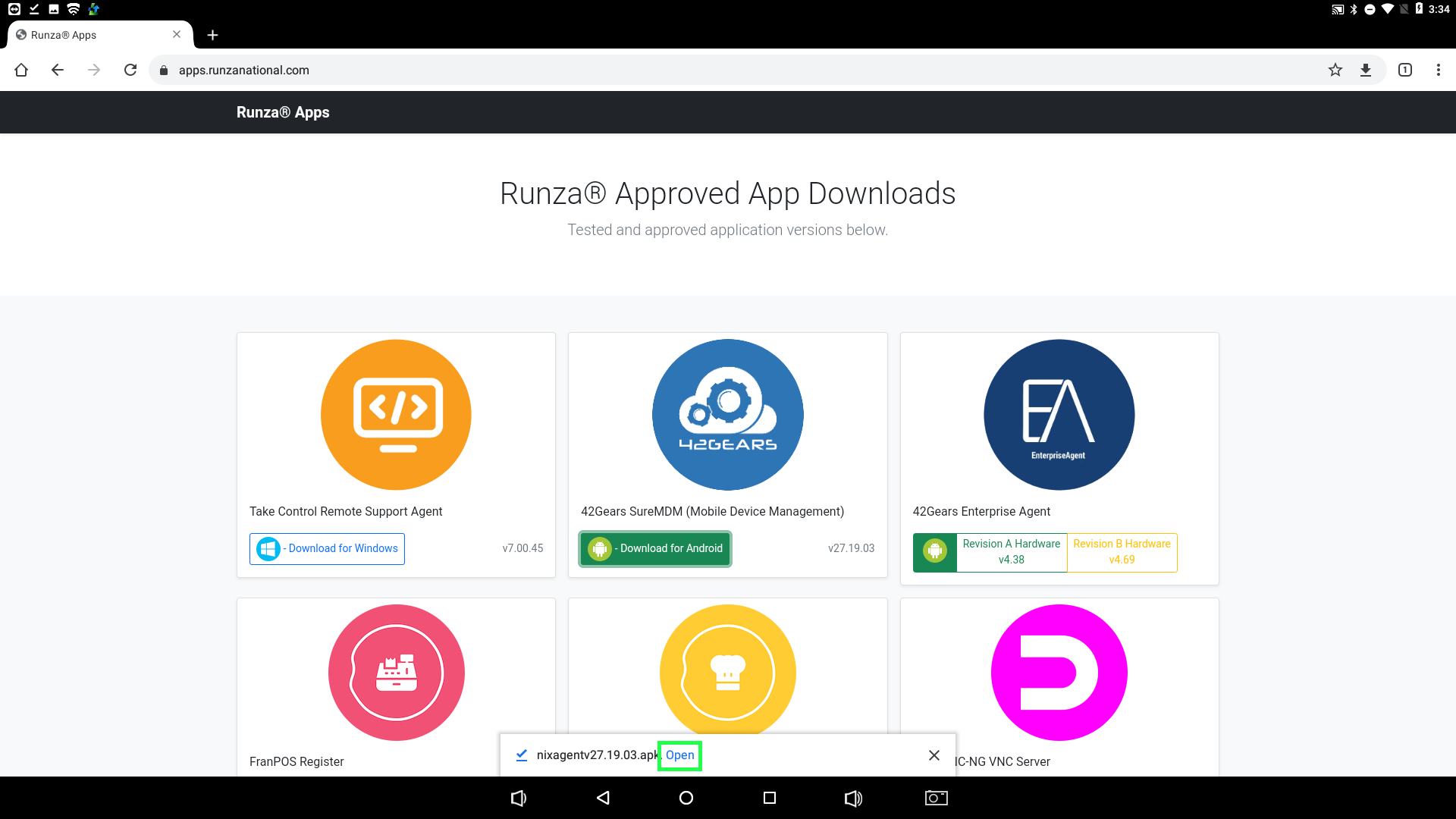Image resolution: width=1456 pixels, height=819 pixels.
Task: Select Revision B Hardware v4.69
Action: 1122,552
